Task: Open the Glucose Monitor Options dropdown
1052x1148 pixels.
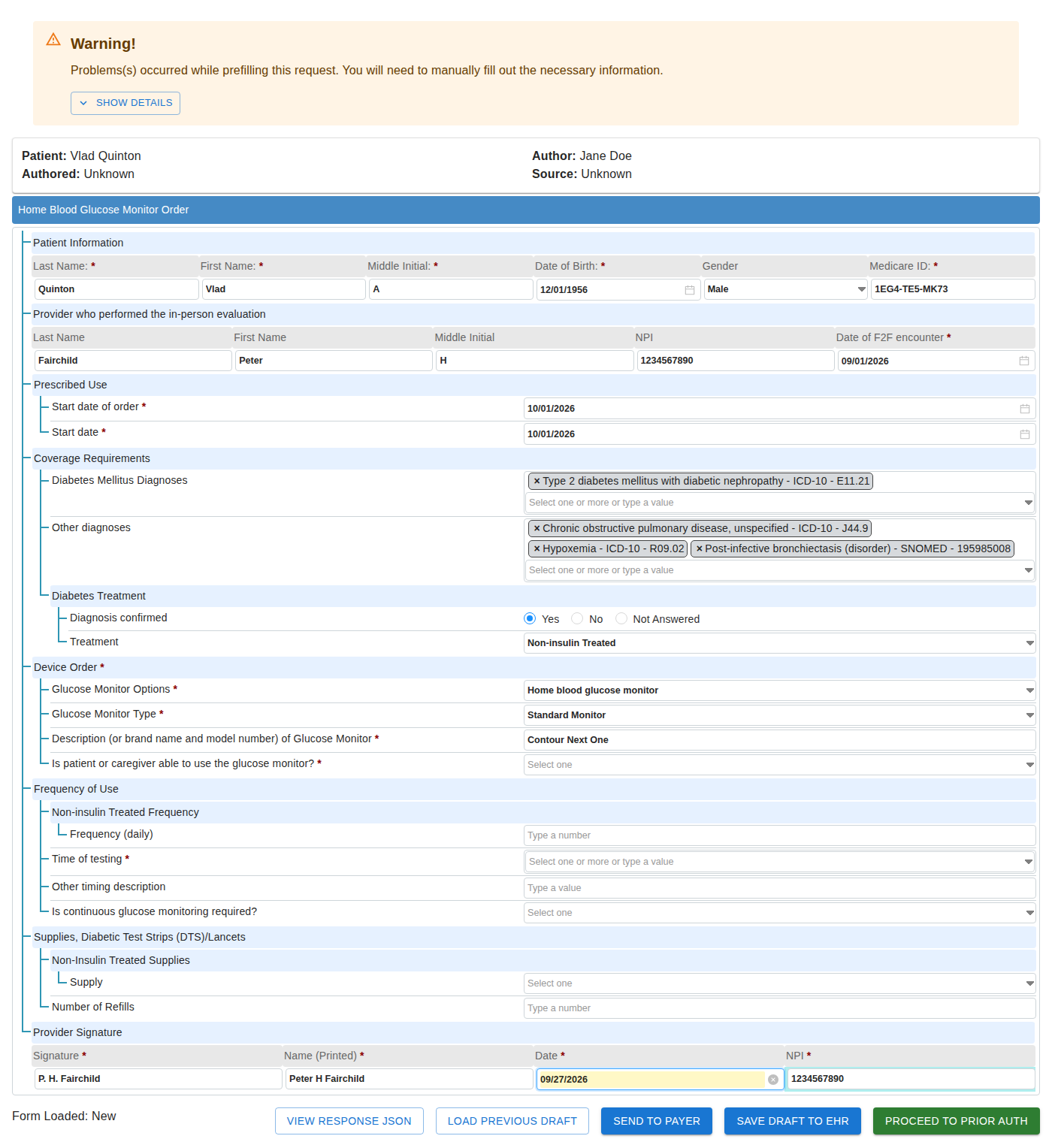Action: 780,690
